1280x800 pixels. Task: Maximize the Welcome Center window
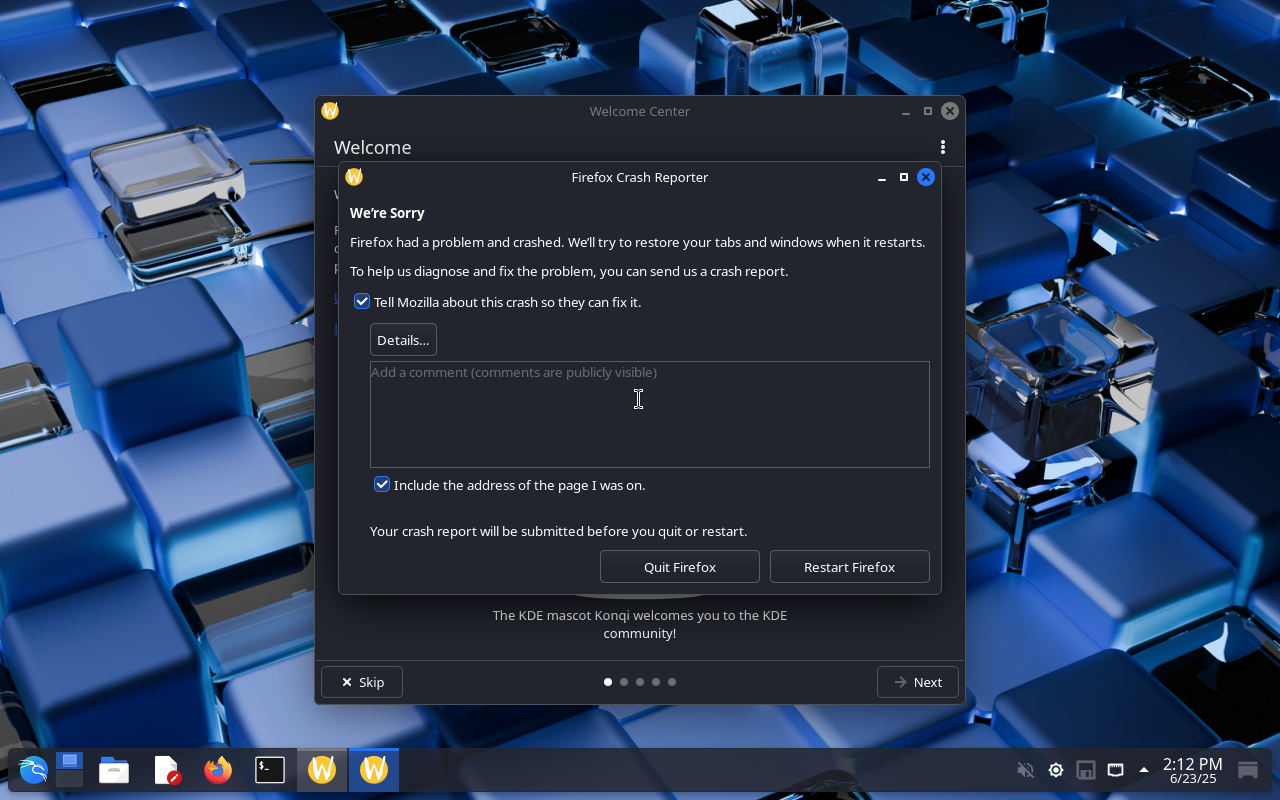928,111
